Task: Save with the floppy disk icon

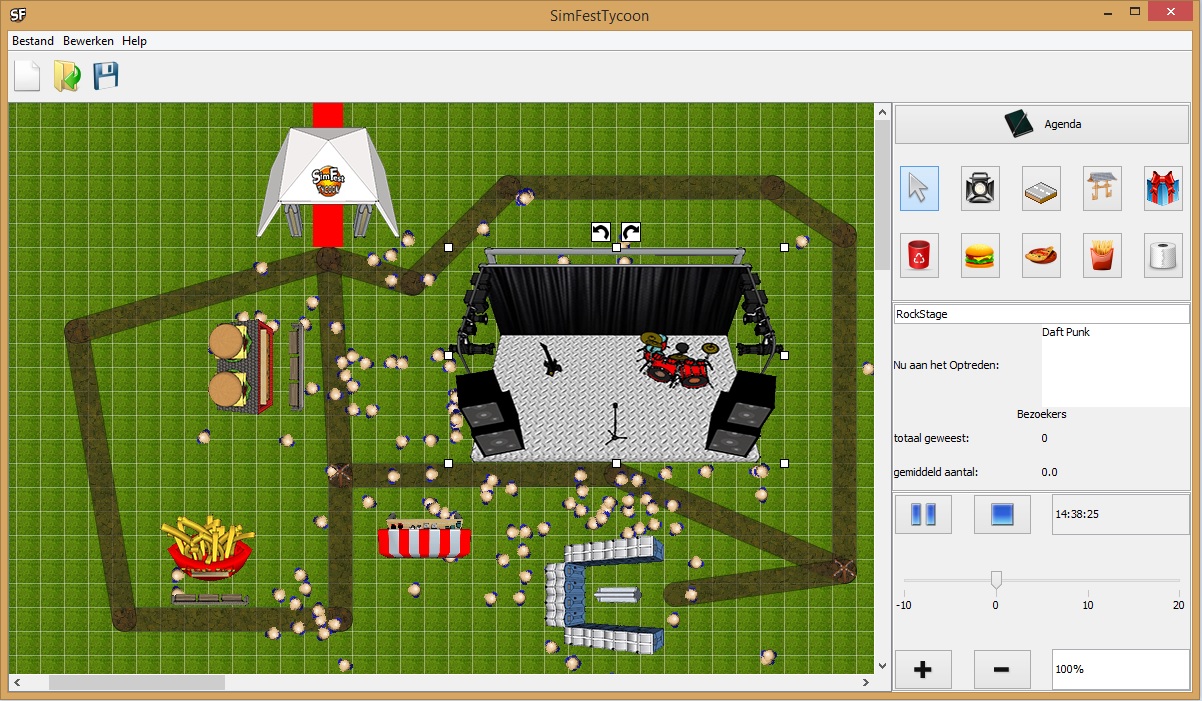Action: 106,76
